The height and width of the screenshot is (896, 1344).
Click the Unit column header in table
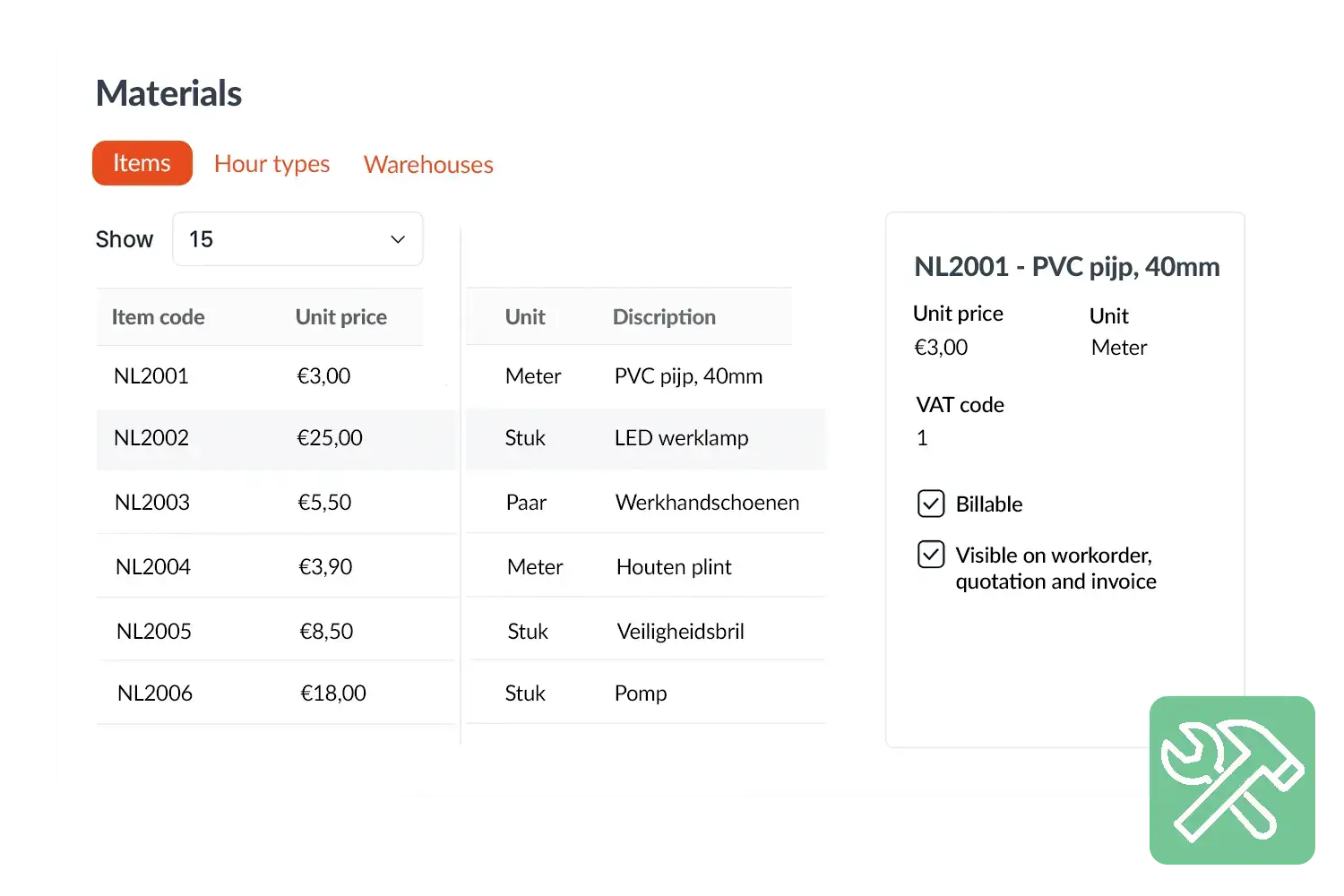coord(524,317)
